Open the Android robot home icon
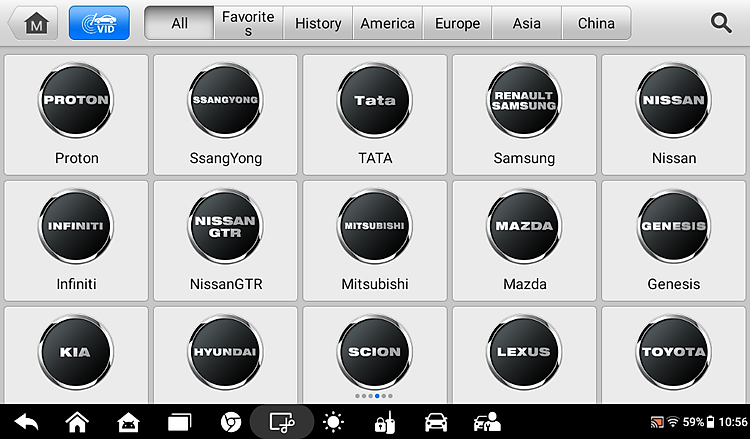The height and width of the screenshot is (439, 750). point(128,422)
